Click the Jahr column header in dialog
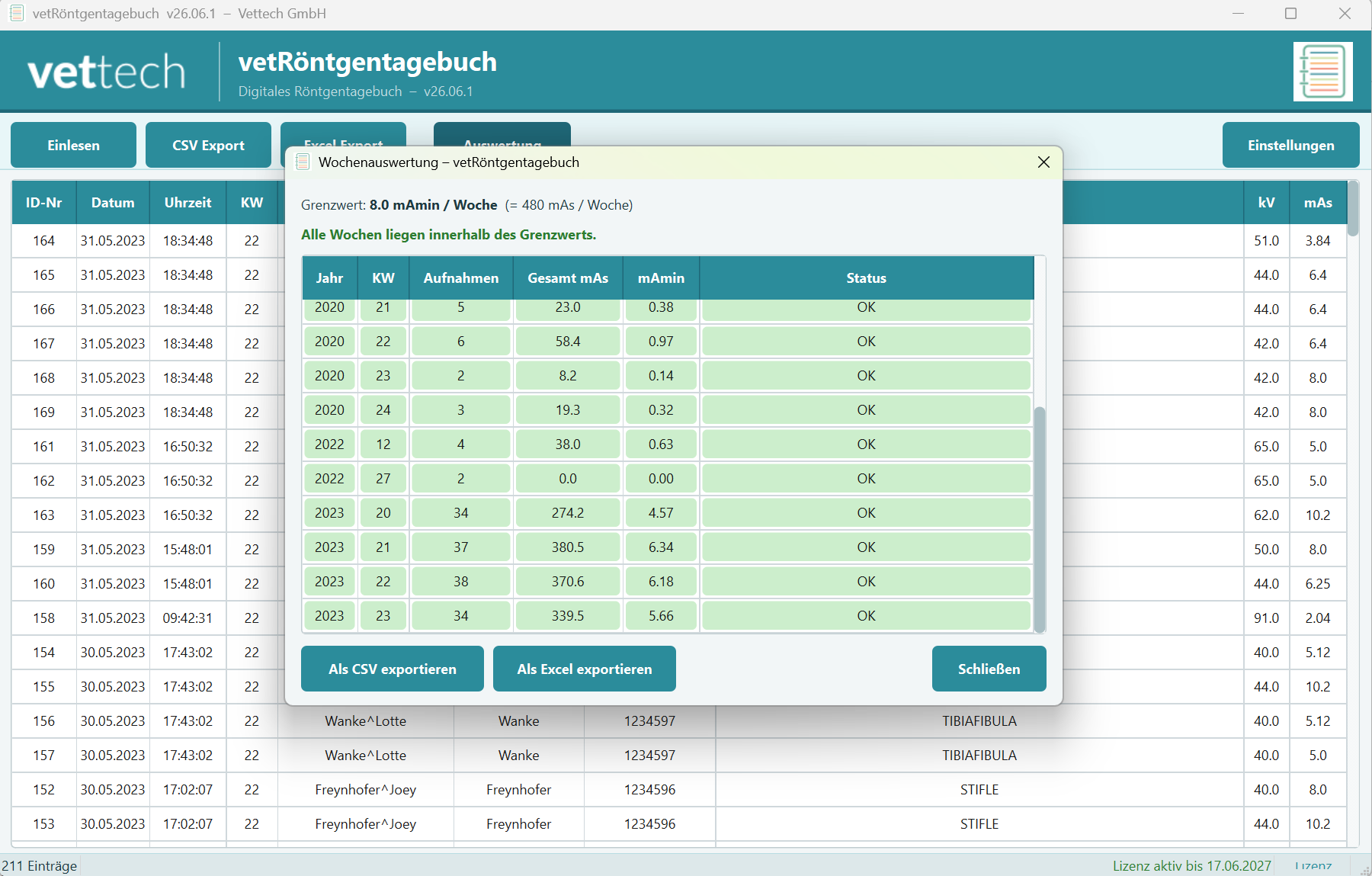The height and width of the screenshot is (876, 1372). tap(329, 278)
